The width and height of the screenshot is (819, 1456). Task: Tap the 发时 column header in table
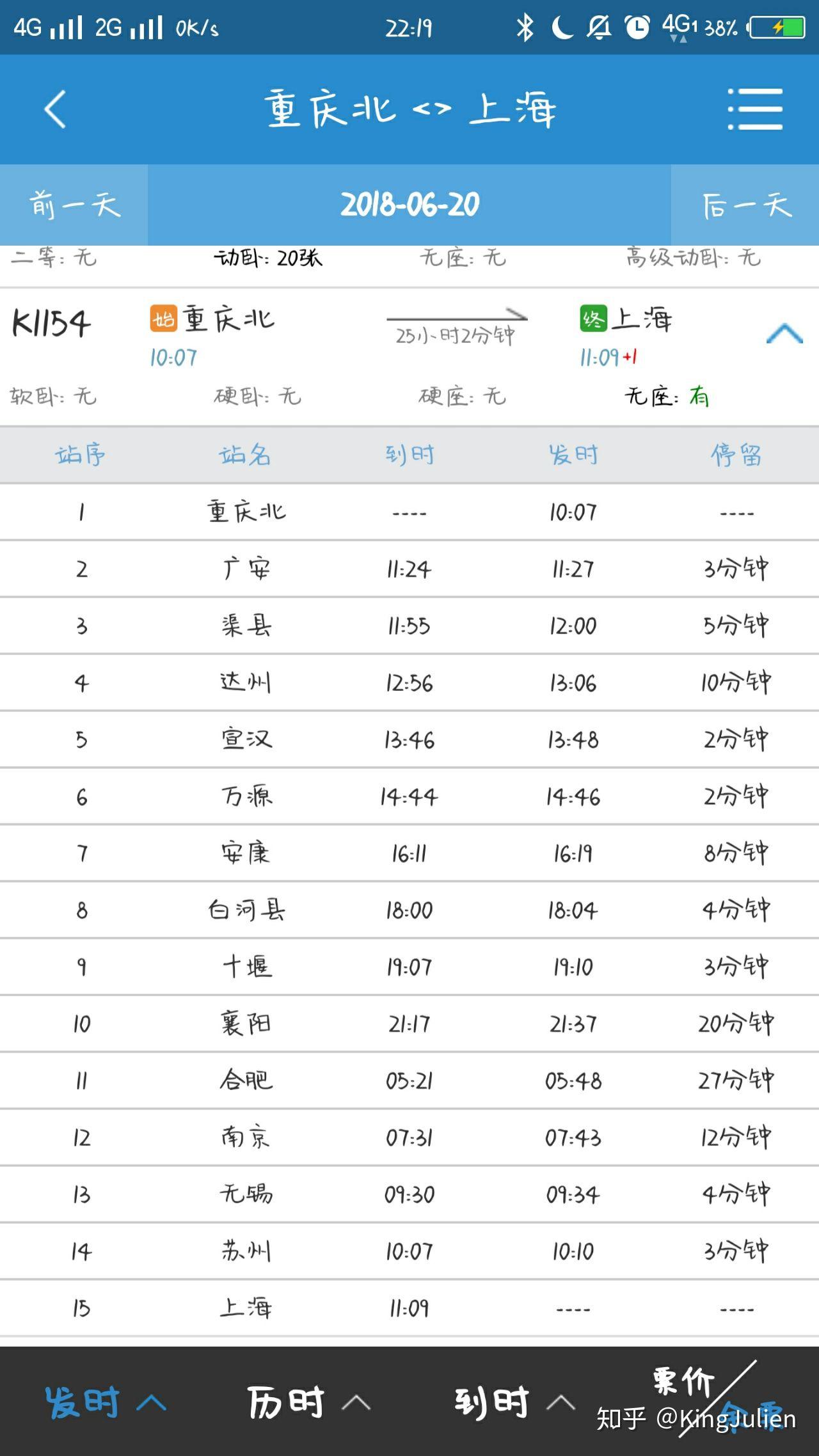[x=573, y=455]
